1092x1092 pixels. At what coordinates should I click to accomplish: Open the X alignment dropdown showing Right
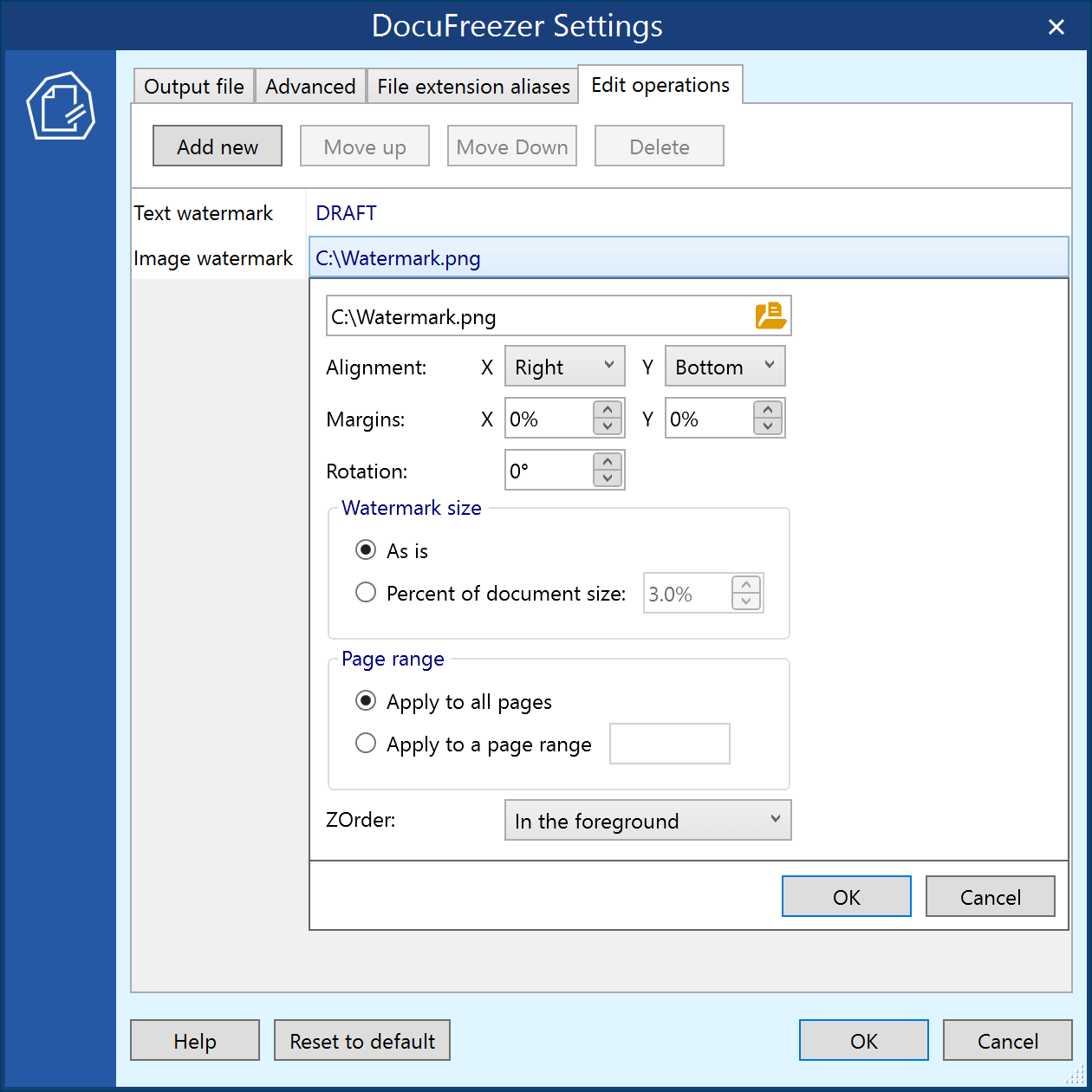(x=565, y=367)
